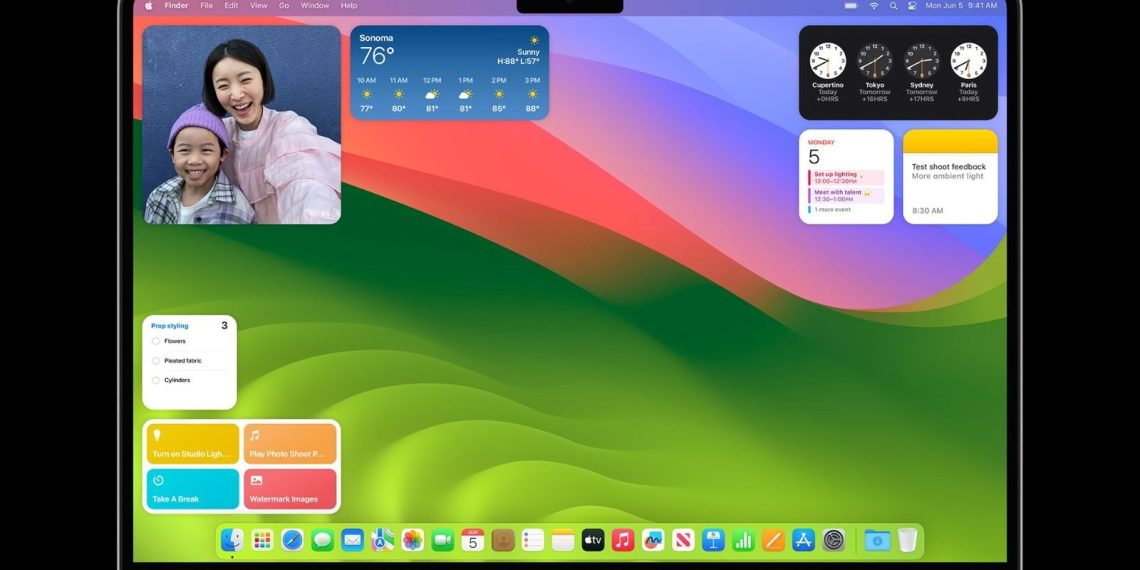1140x570 pixels.
Task: Mark Pleated fabric reminder as complete
Action: [x=156, y=361]
